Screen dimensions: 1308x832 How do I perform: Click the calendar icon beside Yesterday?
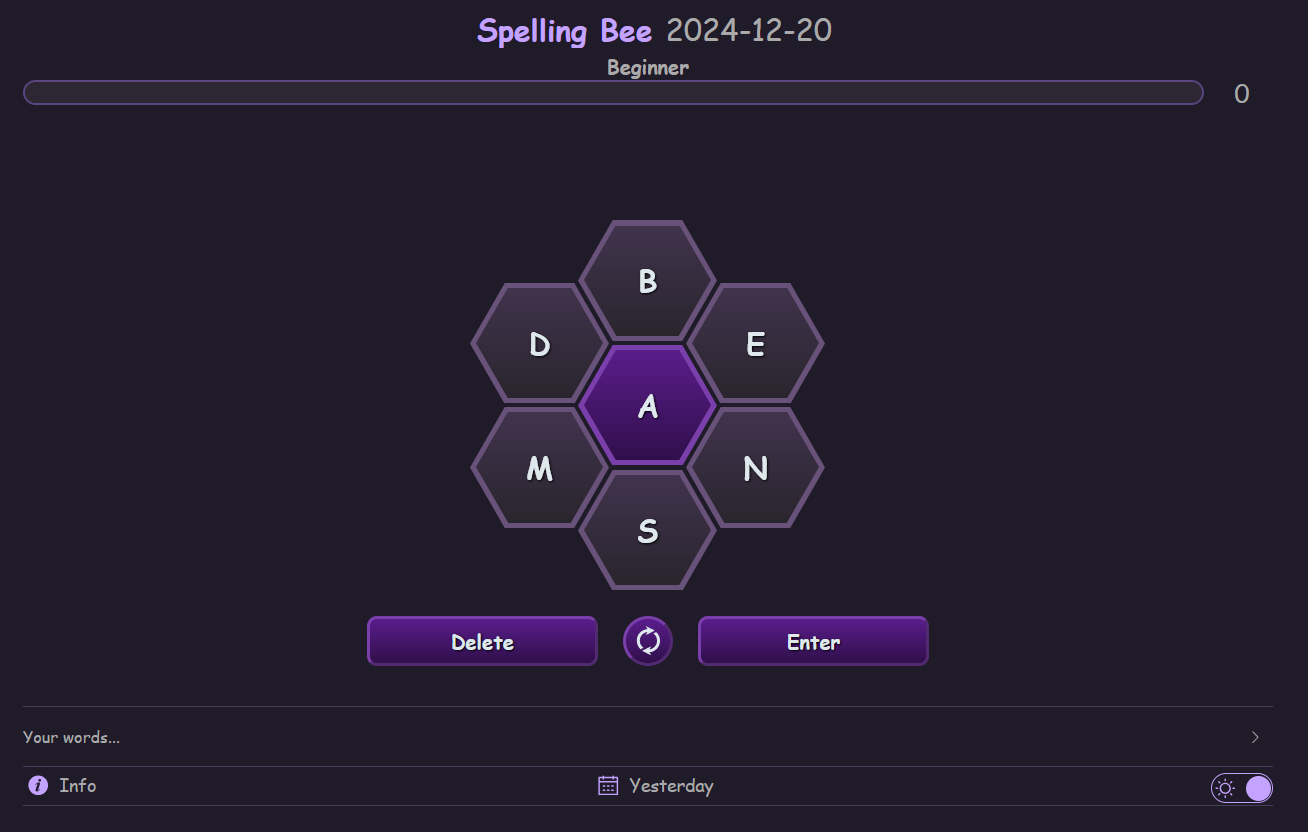click(x=608, y=785)
